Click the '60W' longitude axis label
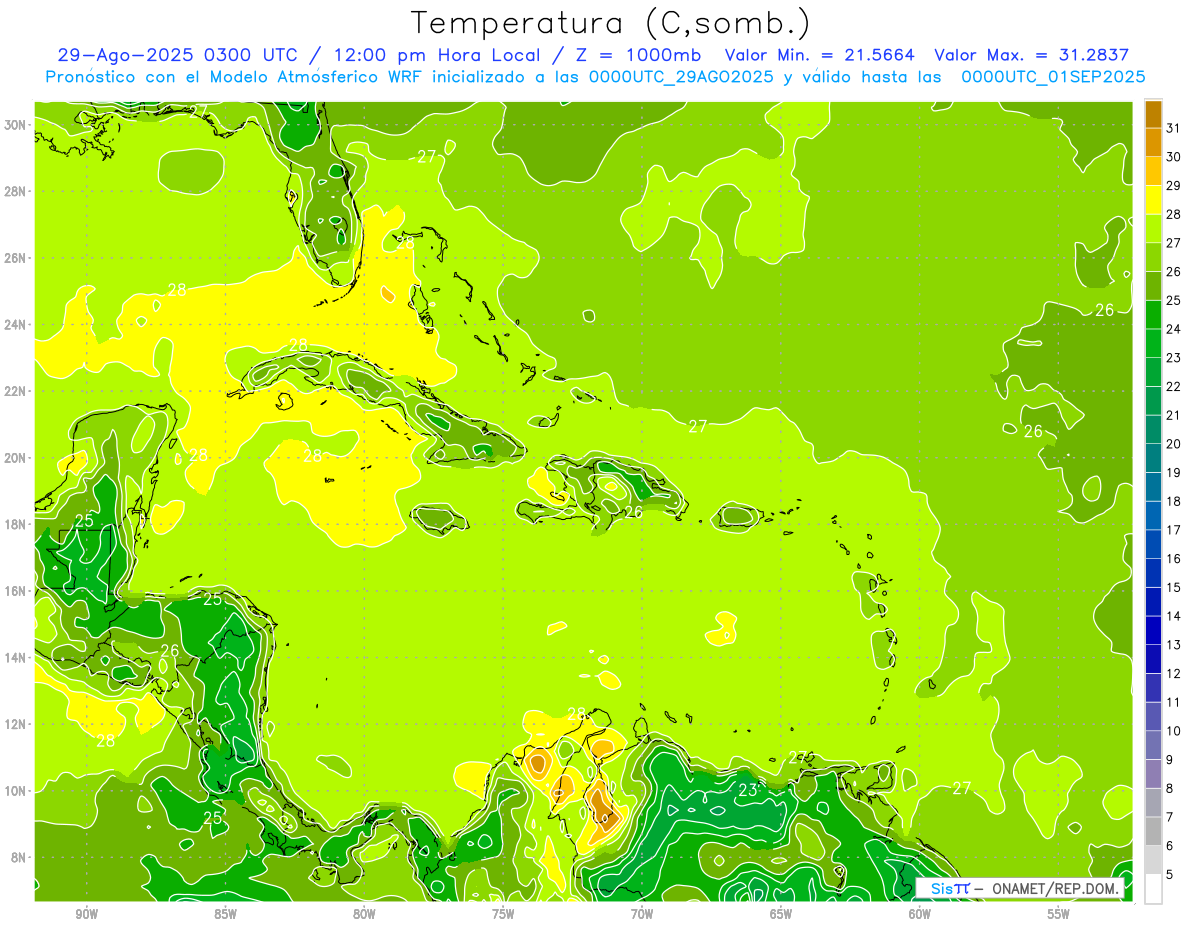 pyautogui.click(x=920, y=914)
